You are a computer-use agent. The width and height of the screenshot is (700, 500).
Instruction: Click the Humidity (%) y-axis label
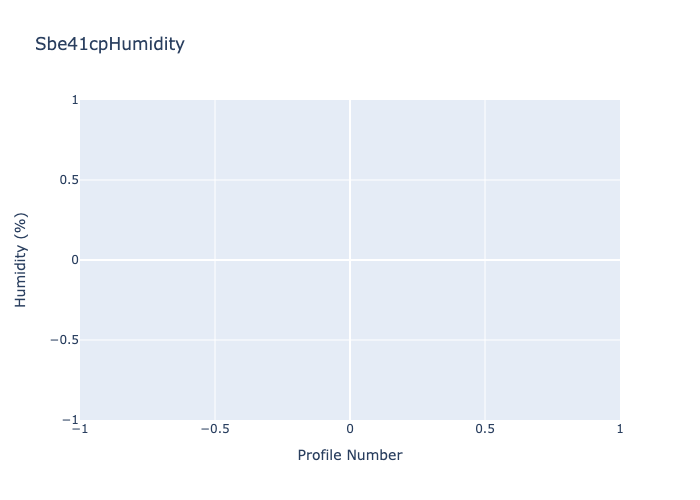(x=21, y=260)
